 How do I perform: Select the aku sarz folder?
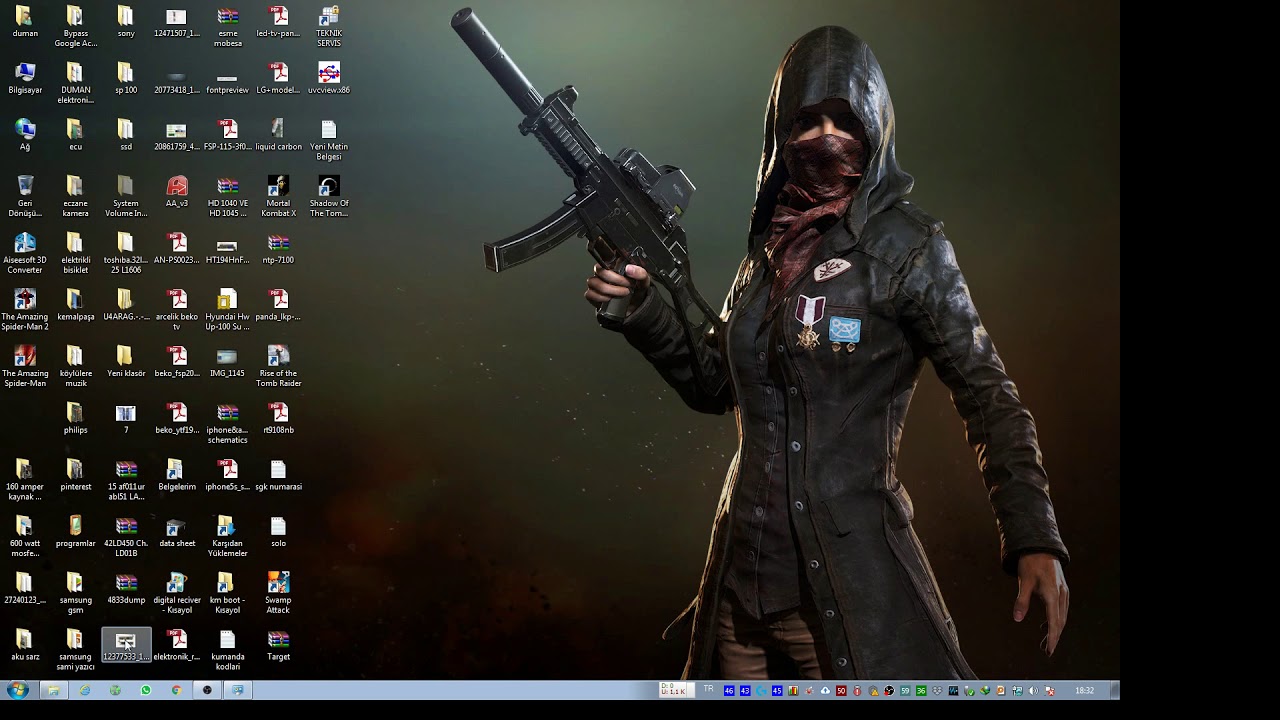point(25,645)
